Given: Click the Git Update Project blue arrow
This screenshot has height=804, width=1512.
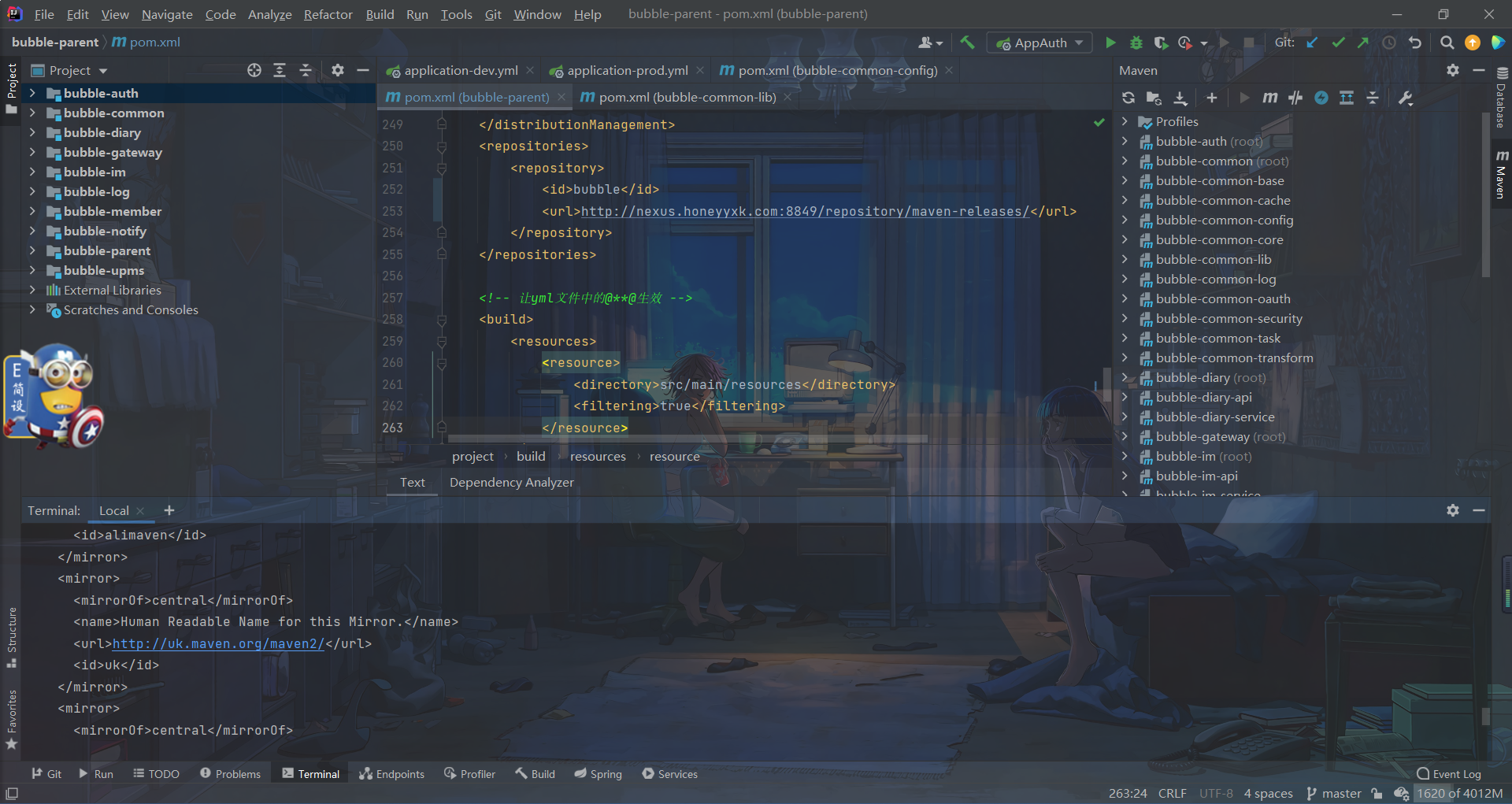Looking at the screenshot, I should click(1312, 43).
